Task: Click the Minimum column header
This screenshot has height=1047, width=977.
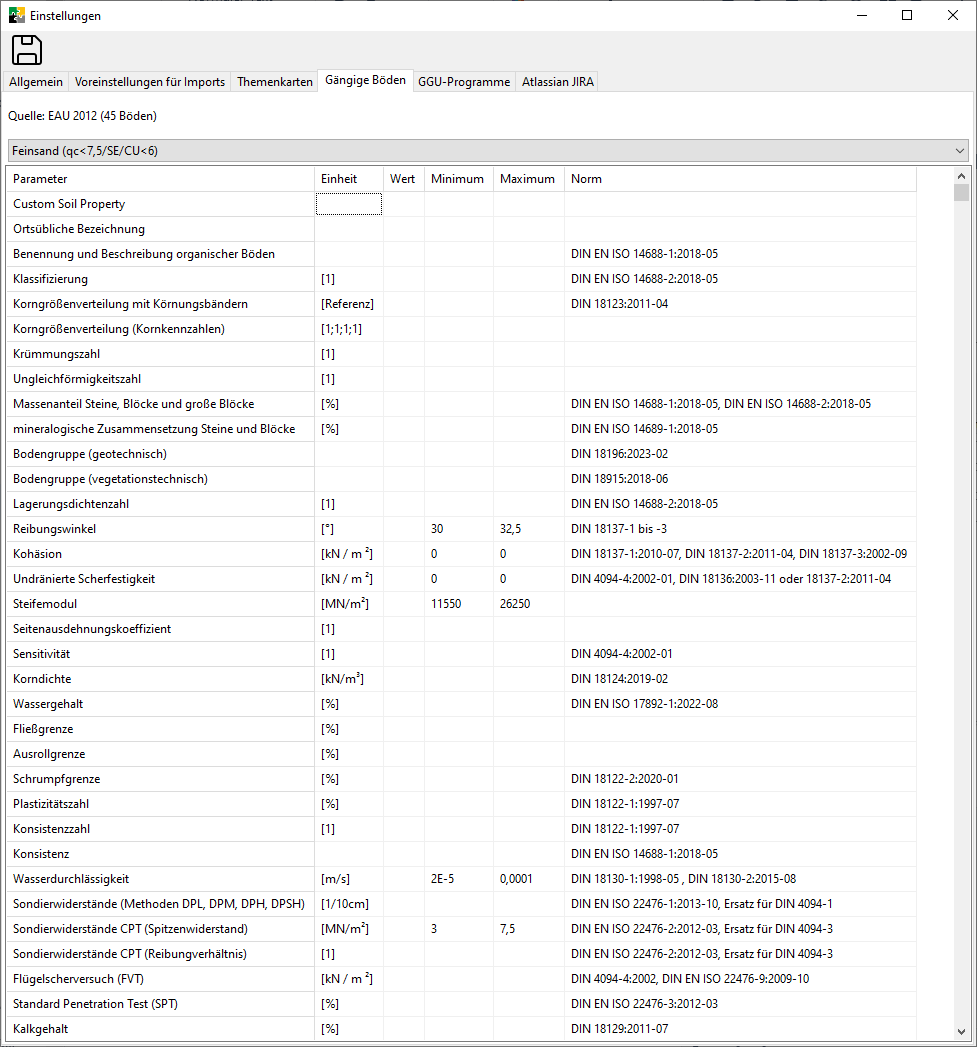Action: tap(457, 179)
